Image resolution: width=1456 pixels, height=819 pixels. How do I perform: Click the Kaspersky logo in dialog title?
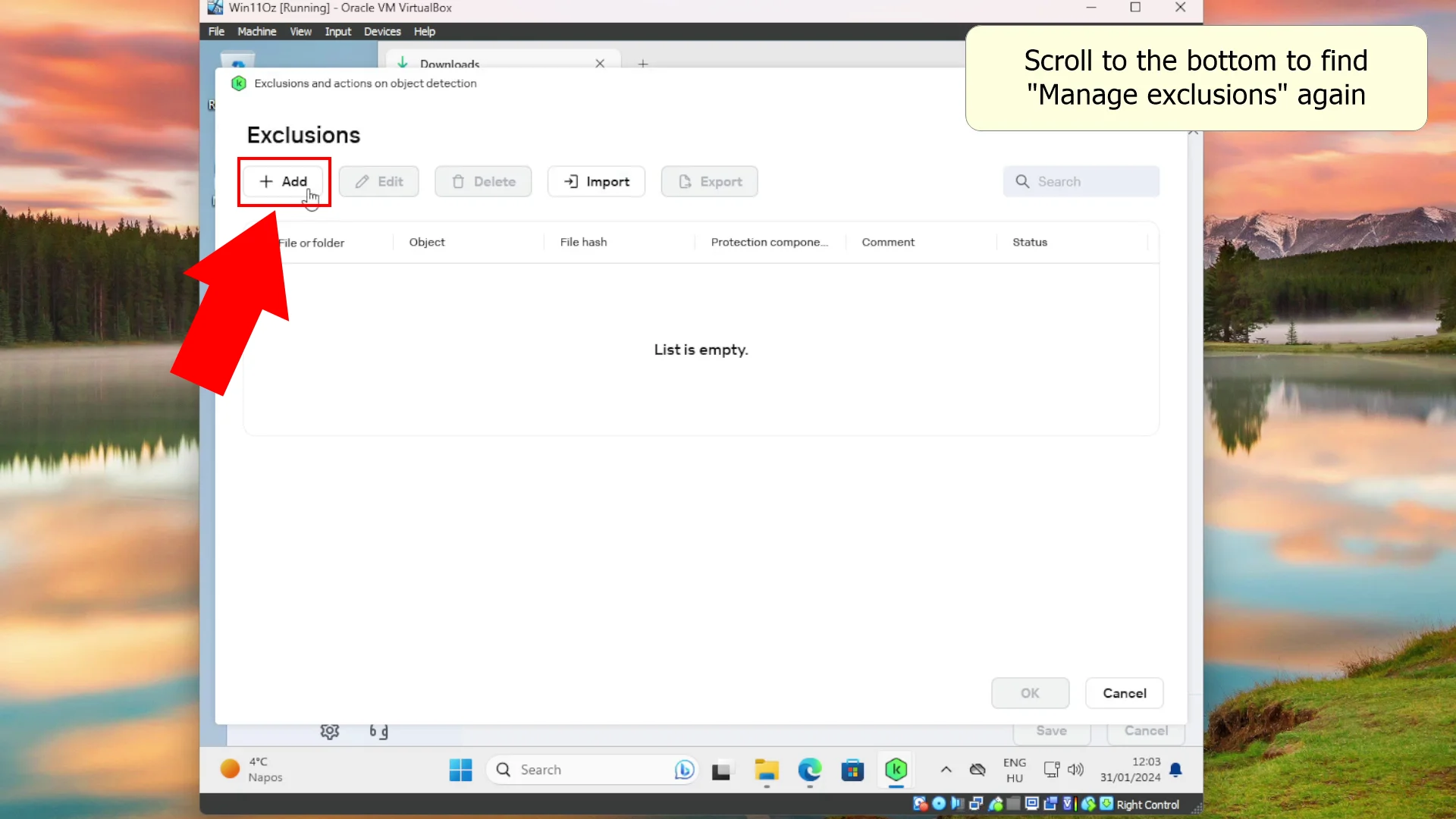point(238,83)
